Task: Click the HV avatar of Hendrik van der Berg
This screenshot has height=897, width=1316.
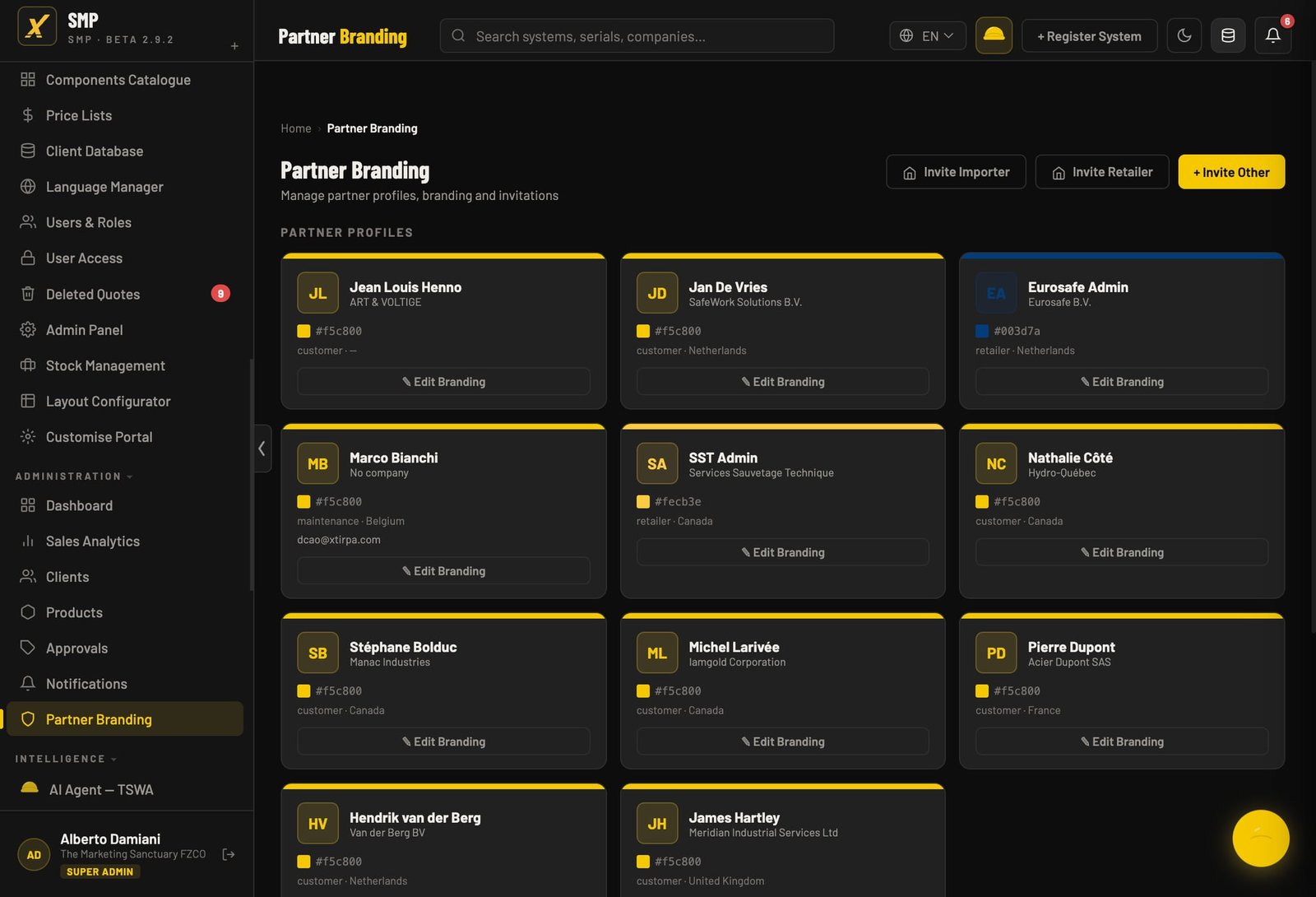Action: (317, 824)
